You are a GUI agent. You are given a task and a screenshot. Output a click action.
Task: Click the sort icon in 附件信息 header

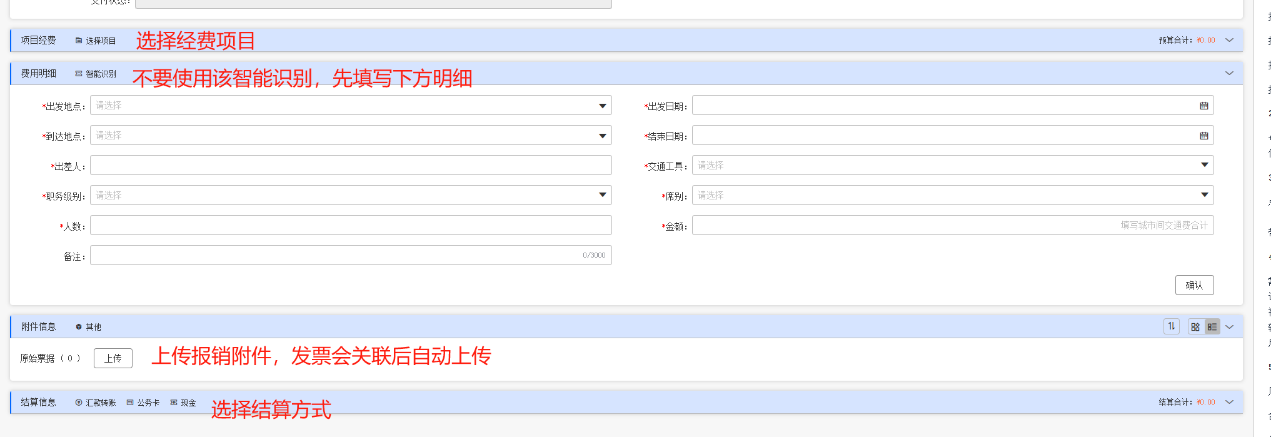[1172, 326]
